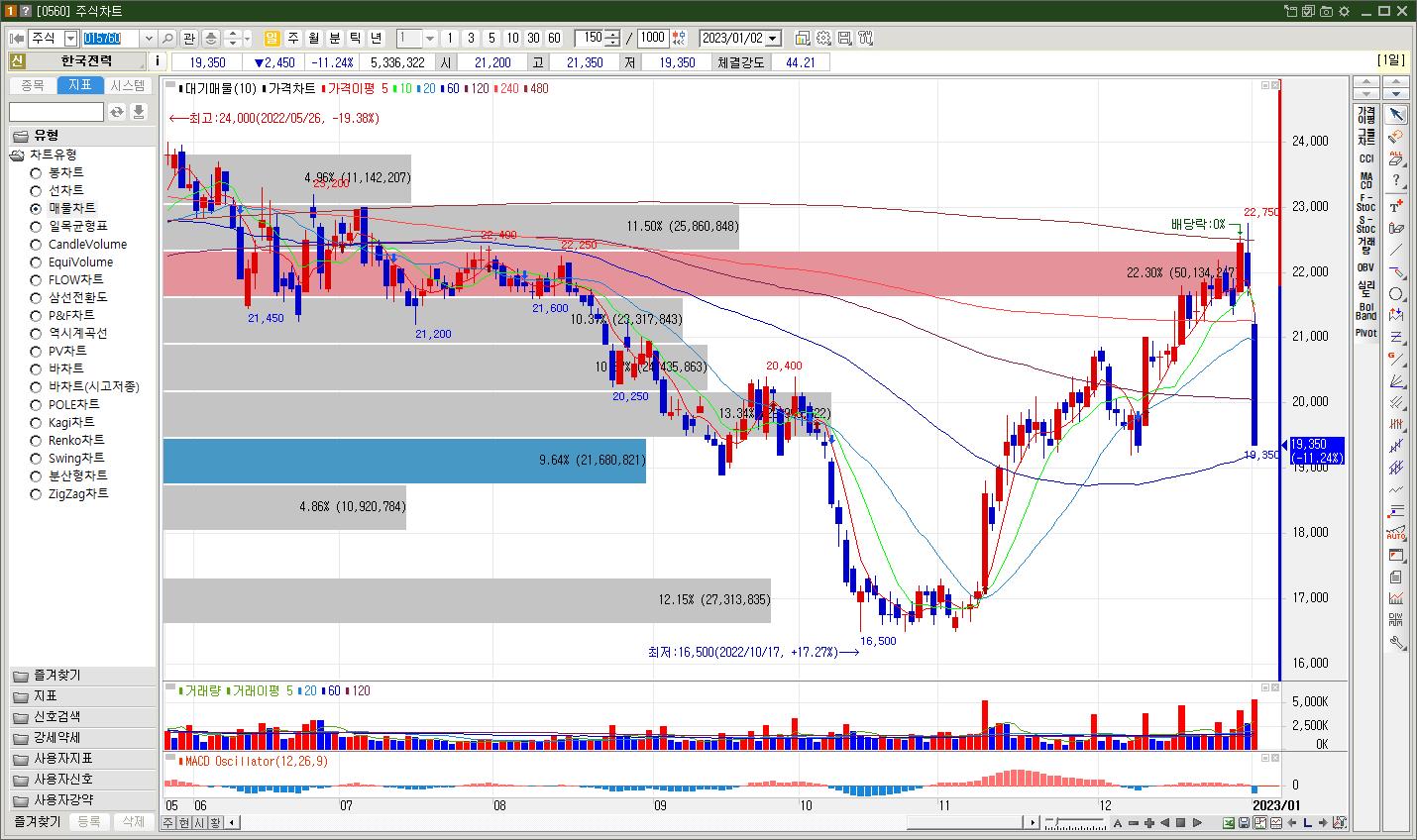Save chart using the floppy disk icon
The height and width of the screenshot is (840, 1417).
coord(1245,823)
